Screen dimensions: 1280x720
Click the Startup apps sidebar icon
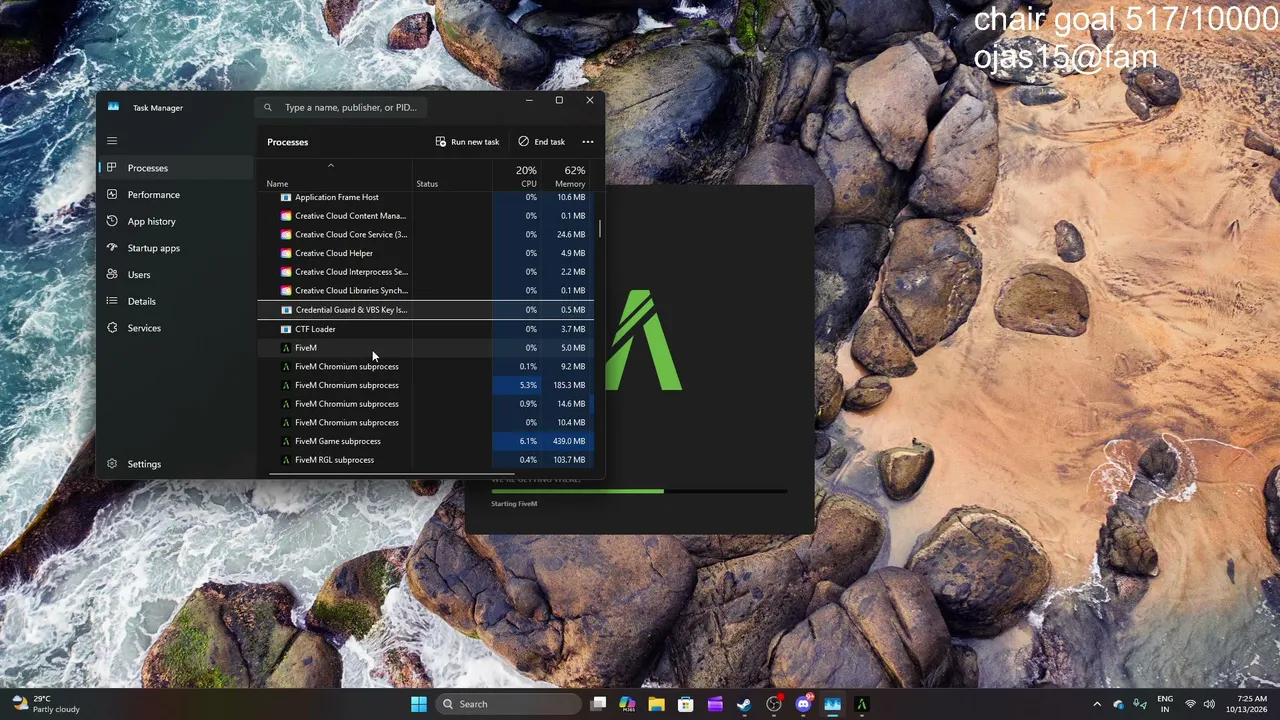(112, 248)
